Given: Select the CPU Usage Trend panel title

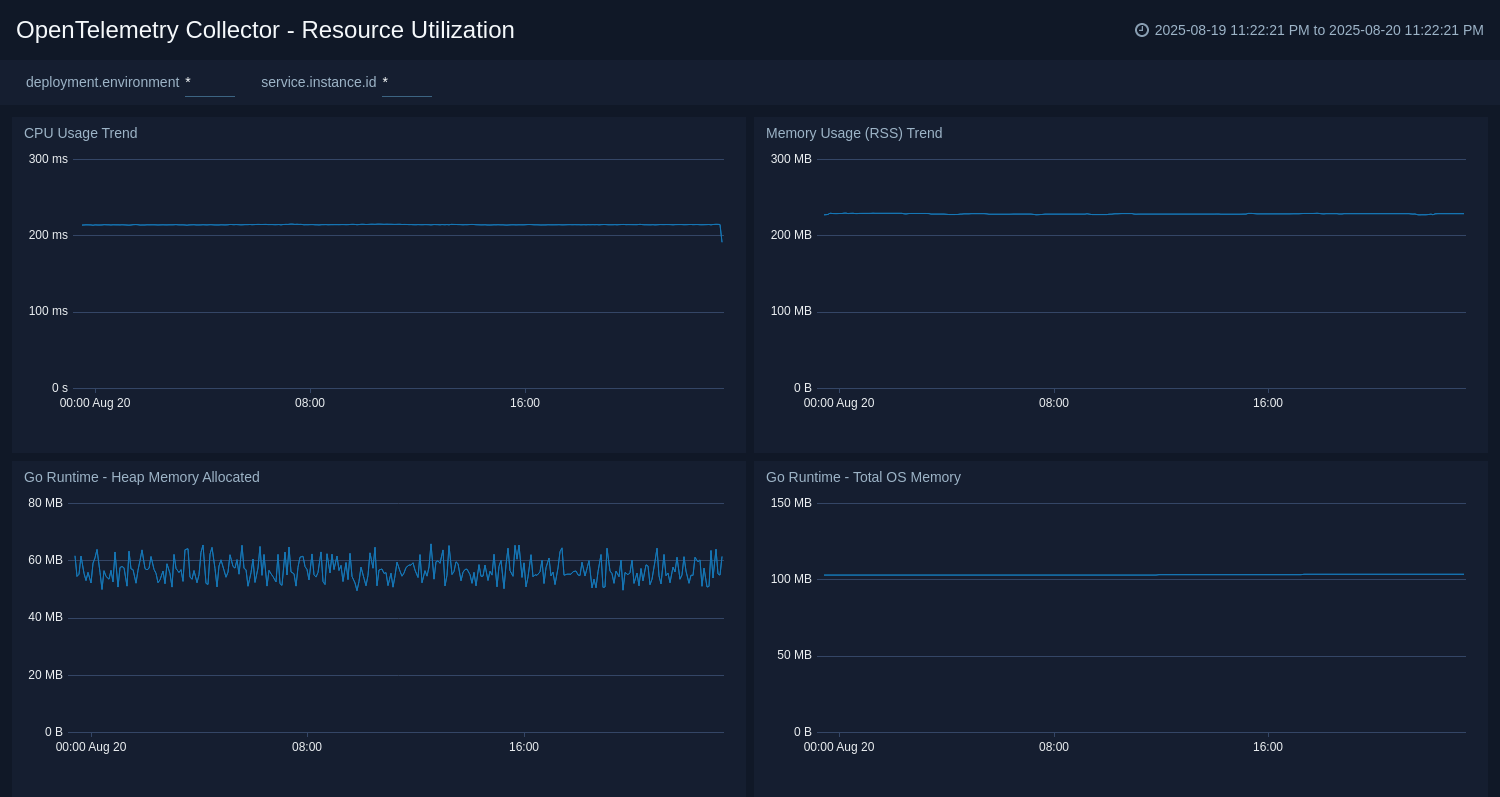Looking at the screenshot, I should [x=81, y=133].
